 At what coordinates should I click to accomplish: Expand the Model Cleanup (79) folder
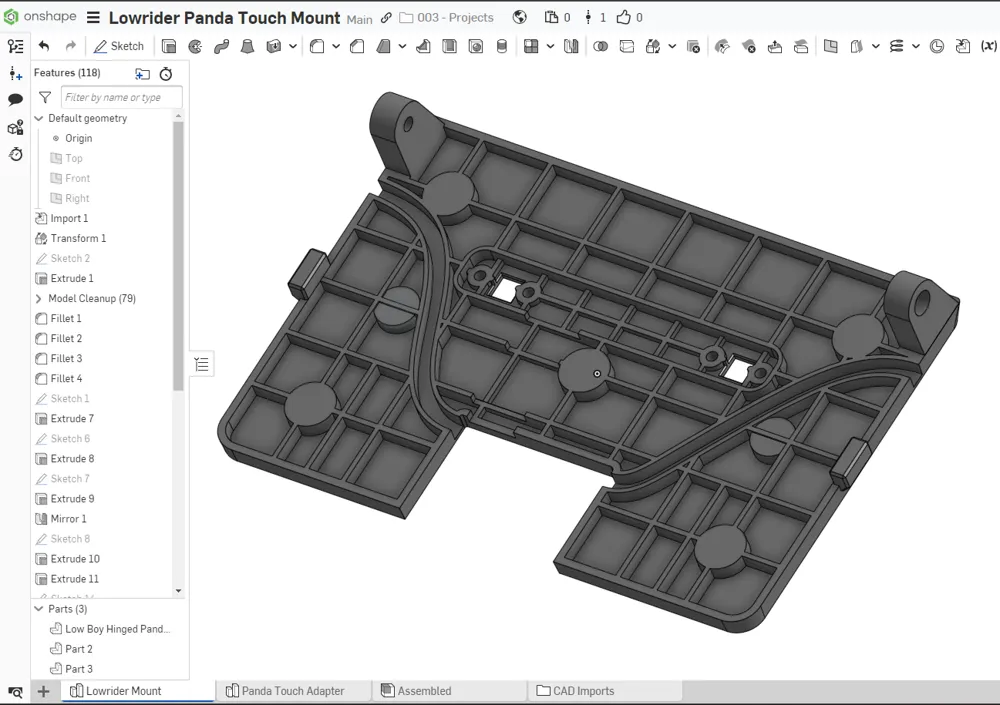(x=39, y=298)
